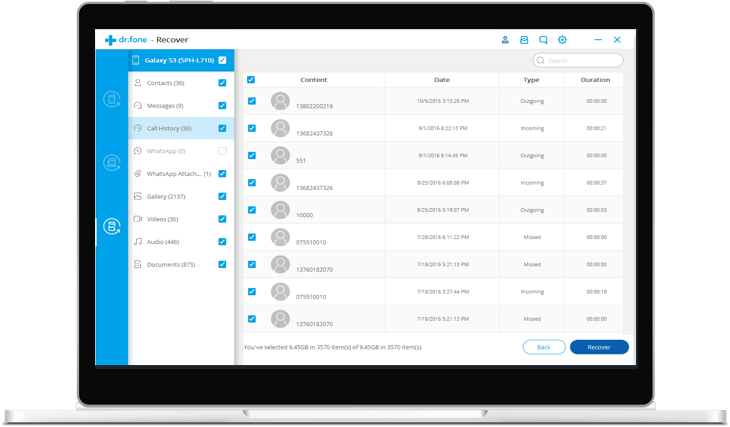
Task: Click the Videos camera icon
Action: tap(138, 219)
